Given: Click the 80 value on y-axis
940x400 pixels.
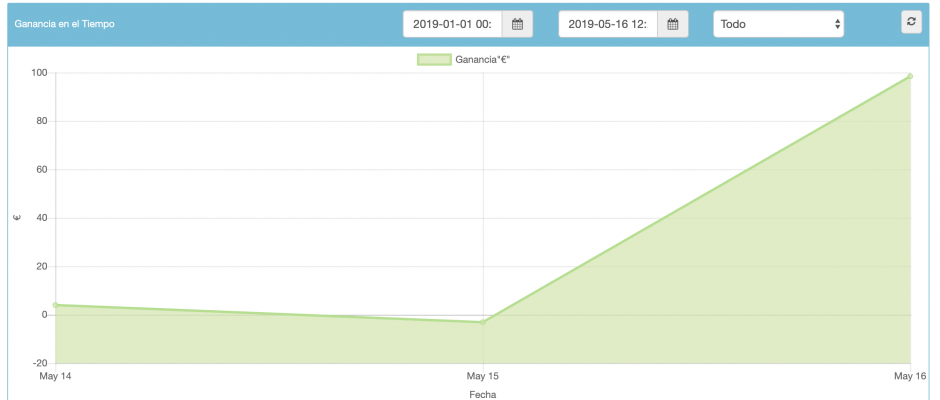Looking at the screenshot, I should [43, 121].
